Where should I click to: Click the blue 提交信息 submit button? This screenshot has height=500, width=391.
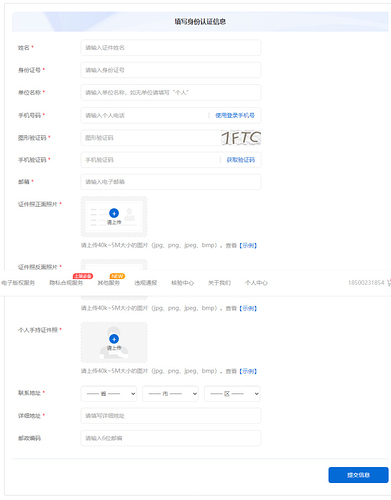click(358, 475)
